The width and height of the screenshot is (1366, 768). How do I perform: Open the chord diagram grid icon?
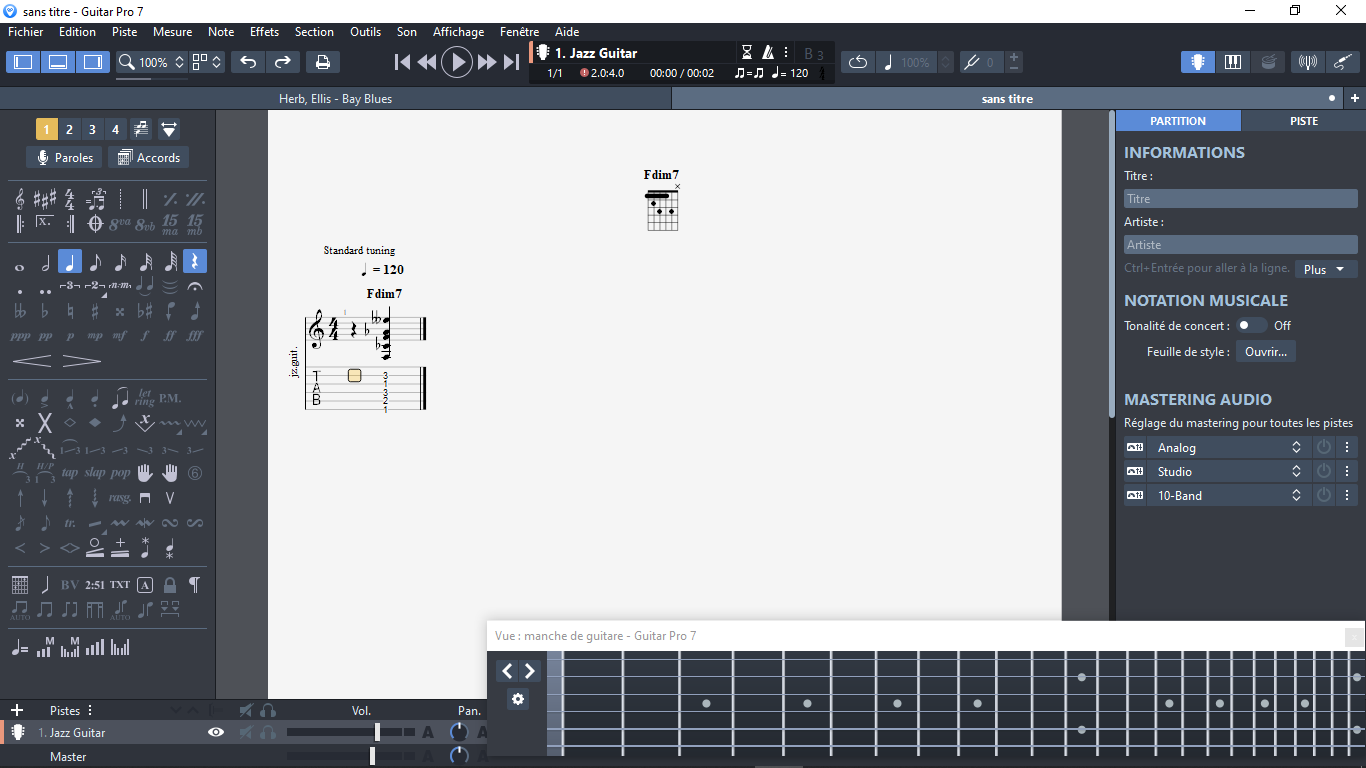click(20, 585)
